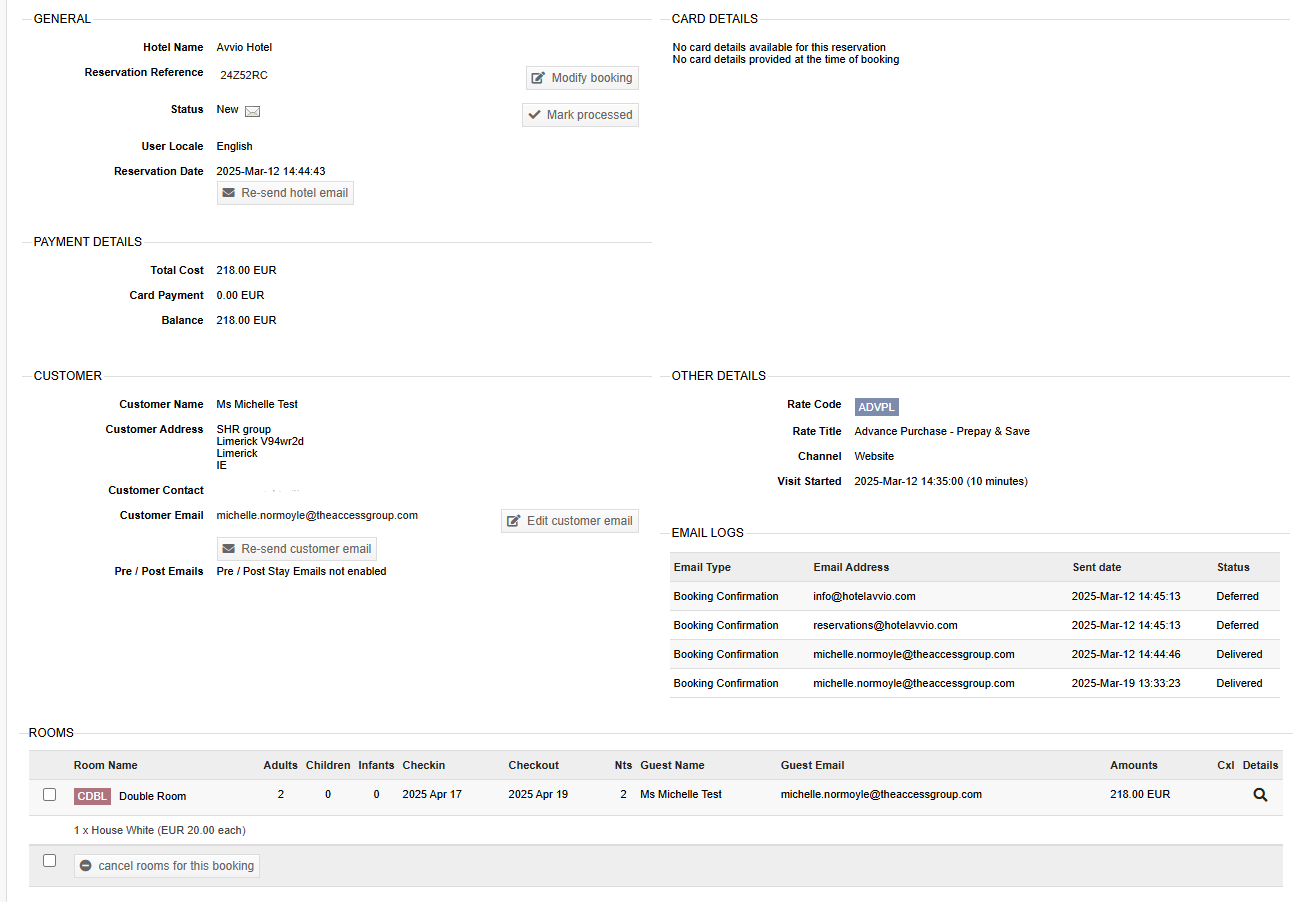
Task: Click the envelope icon next to New status
Action: 252,110
